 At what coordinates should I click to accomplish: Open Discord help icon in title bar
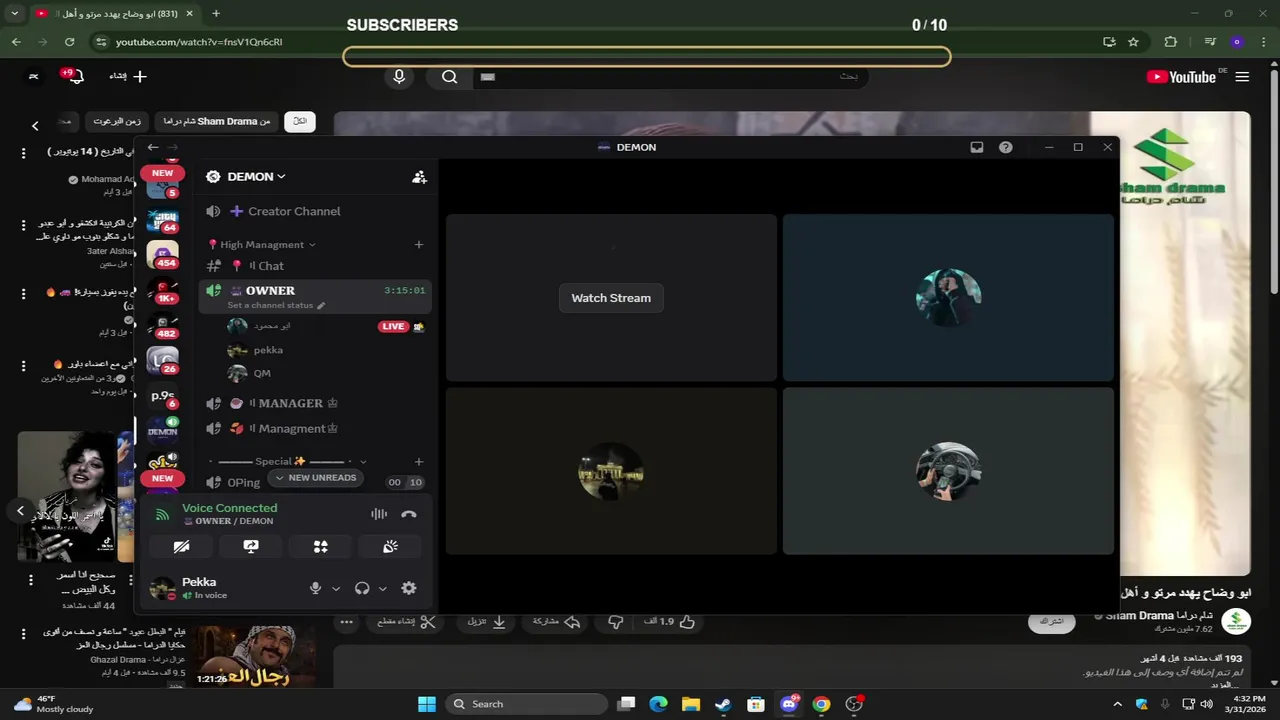pos(1006,147)
